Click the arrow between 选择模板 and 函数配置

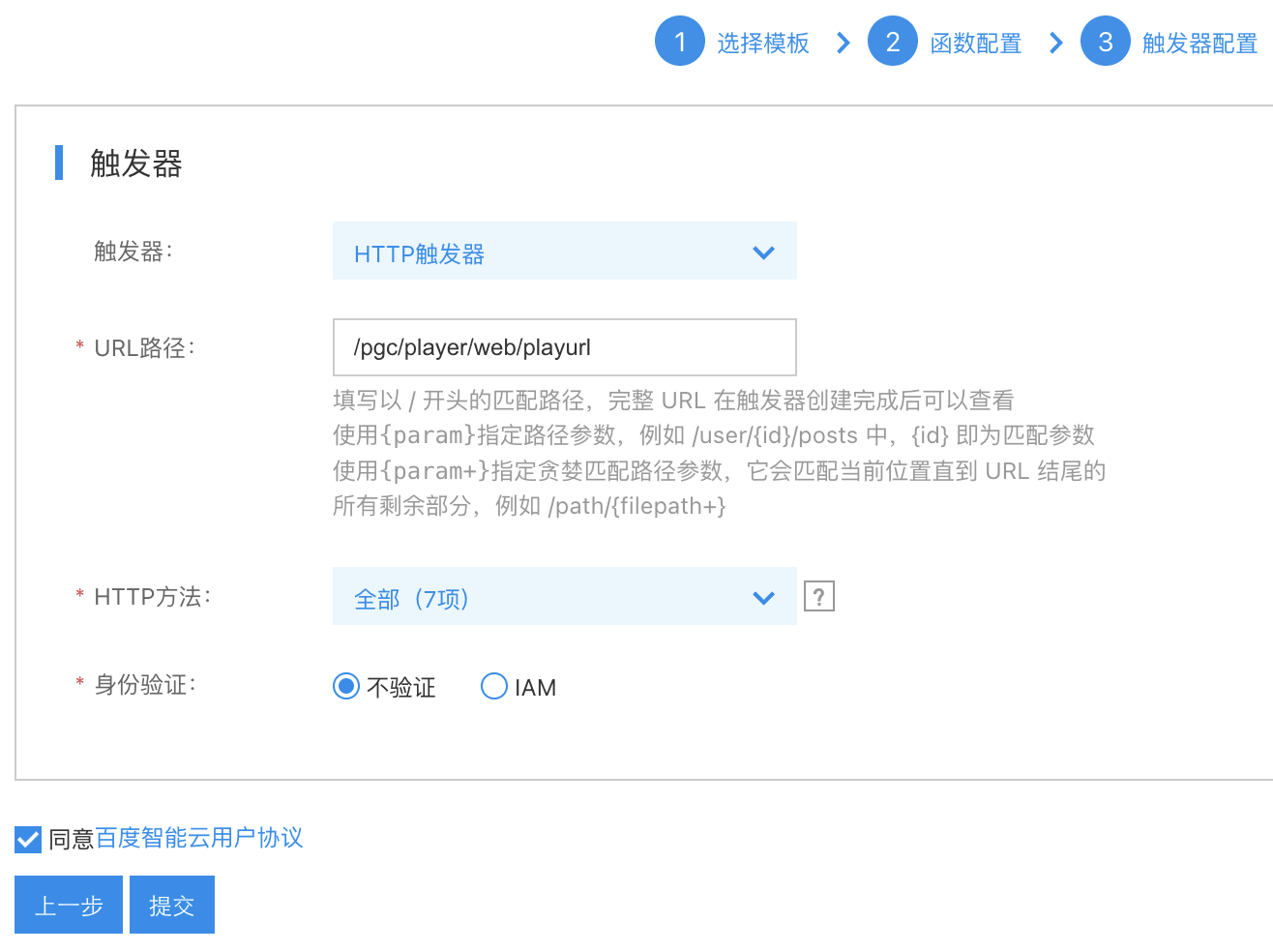click(842, 41)
